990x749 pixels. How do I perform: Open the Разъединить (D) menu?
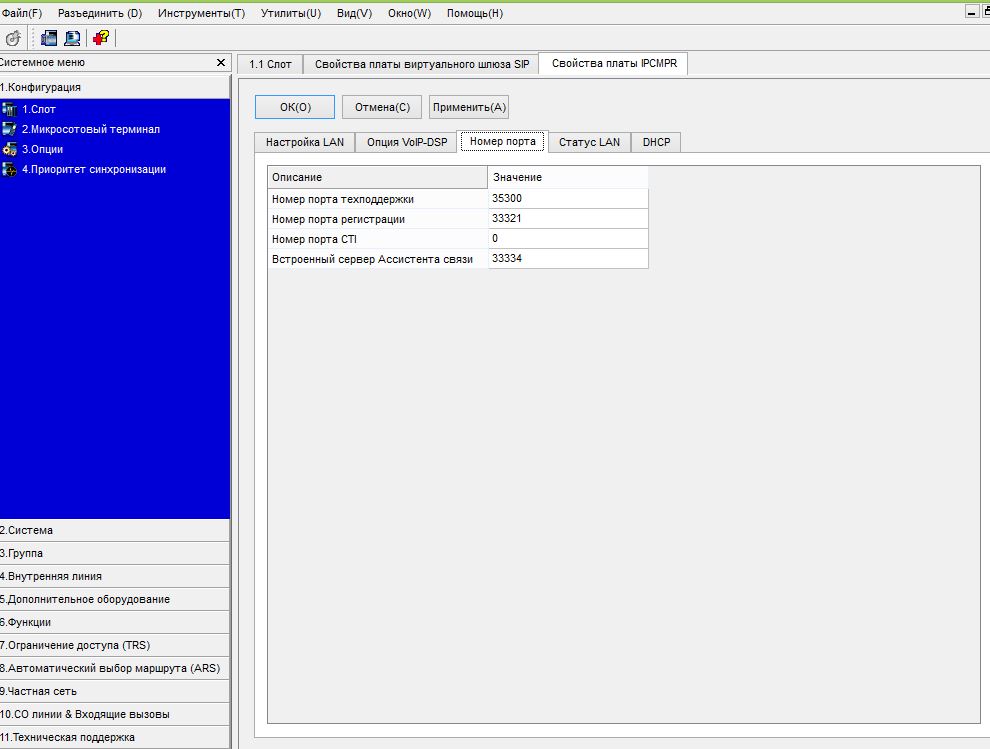point(100,13)
